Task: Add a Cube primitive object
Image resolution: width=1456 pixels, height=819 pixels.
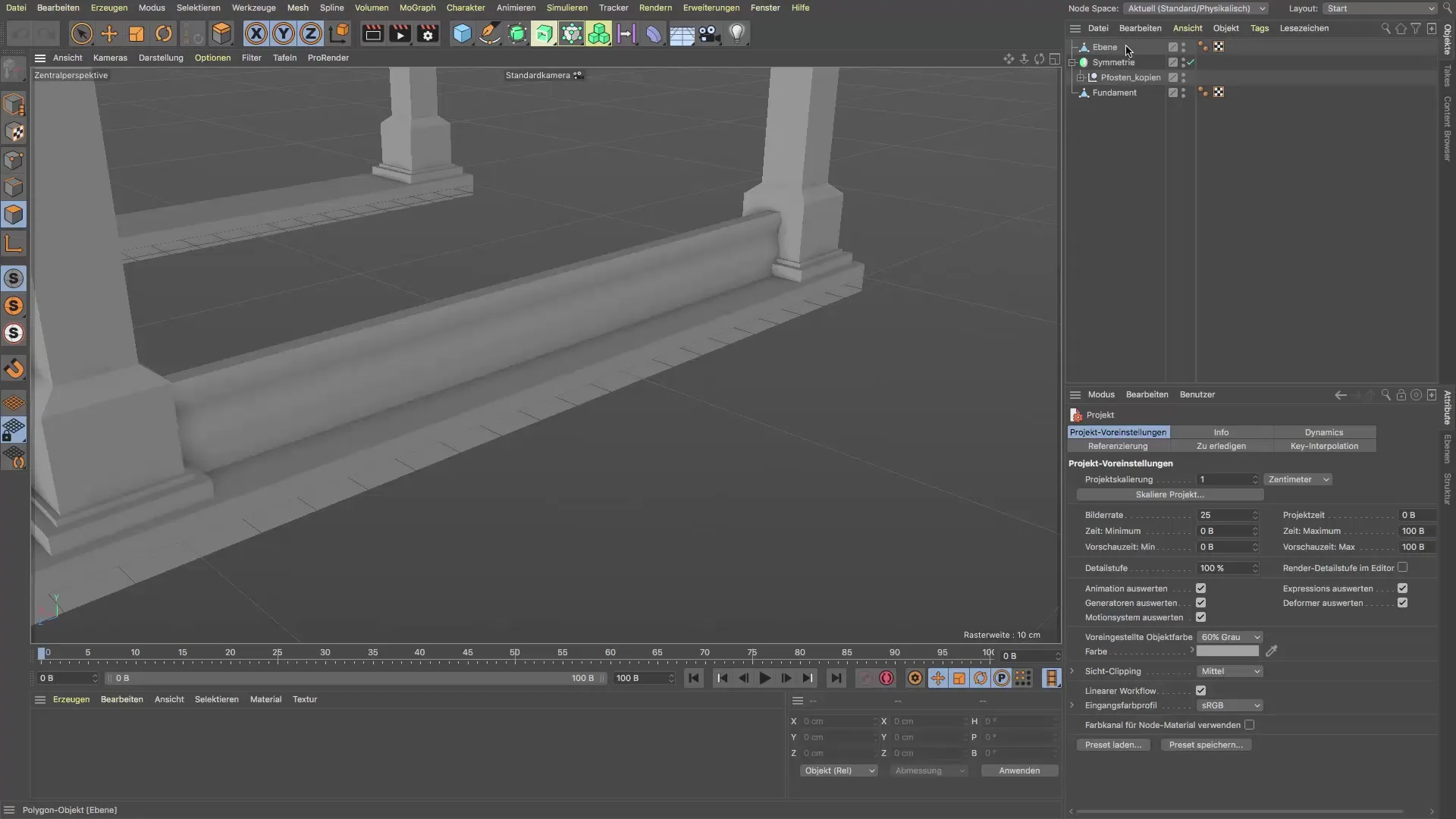Action: tap(462, 33)
